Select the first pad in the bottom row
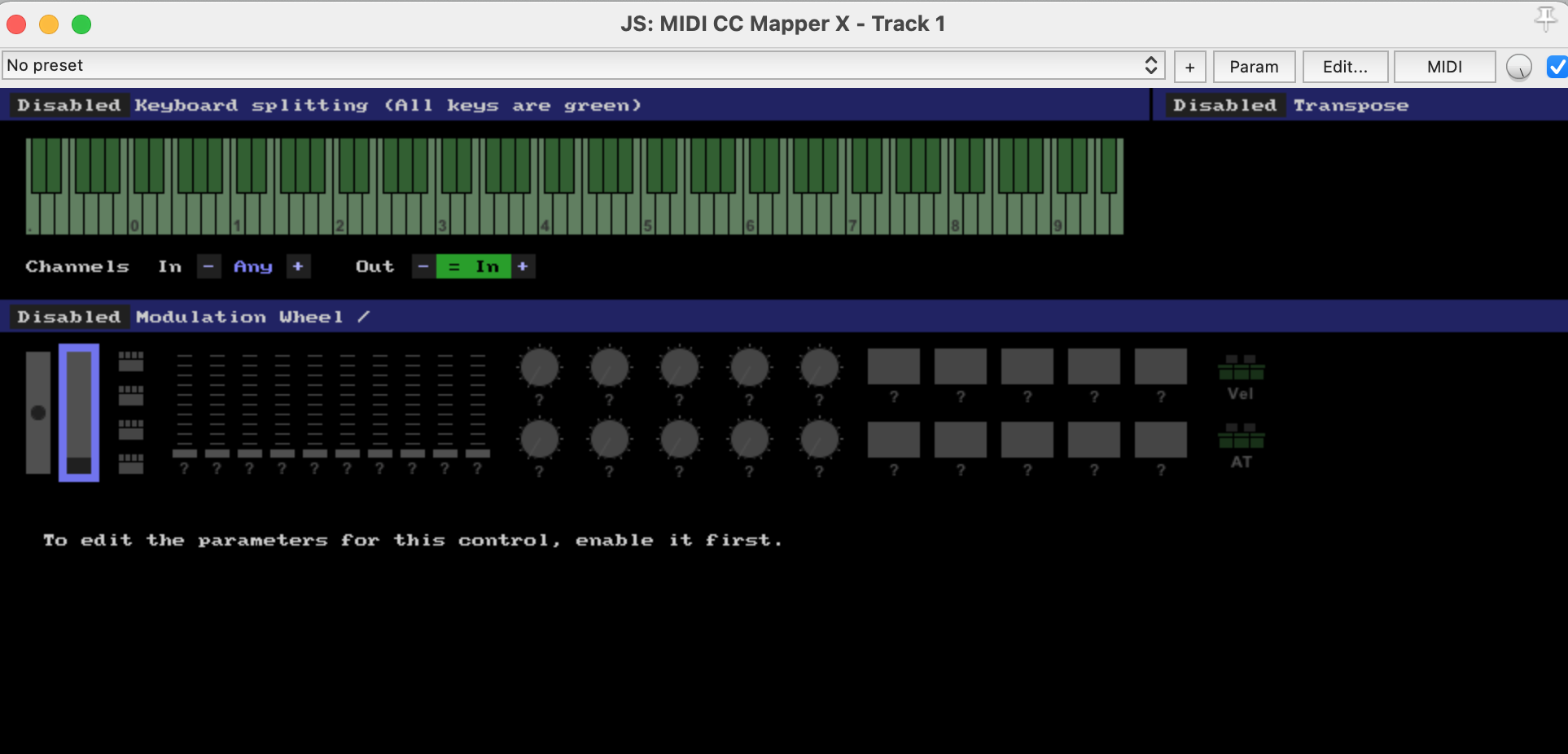Viewport: 1568px width, 754px height. point(894,440)
